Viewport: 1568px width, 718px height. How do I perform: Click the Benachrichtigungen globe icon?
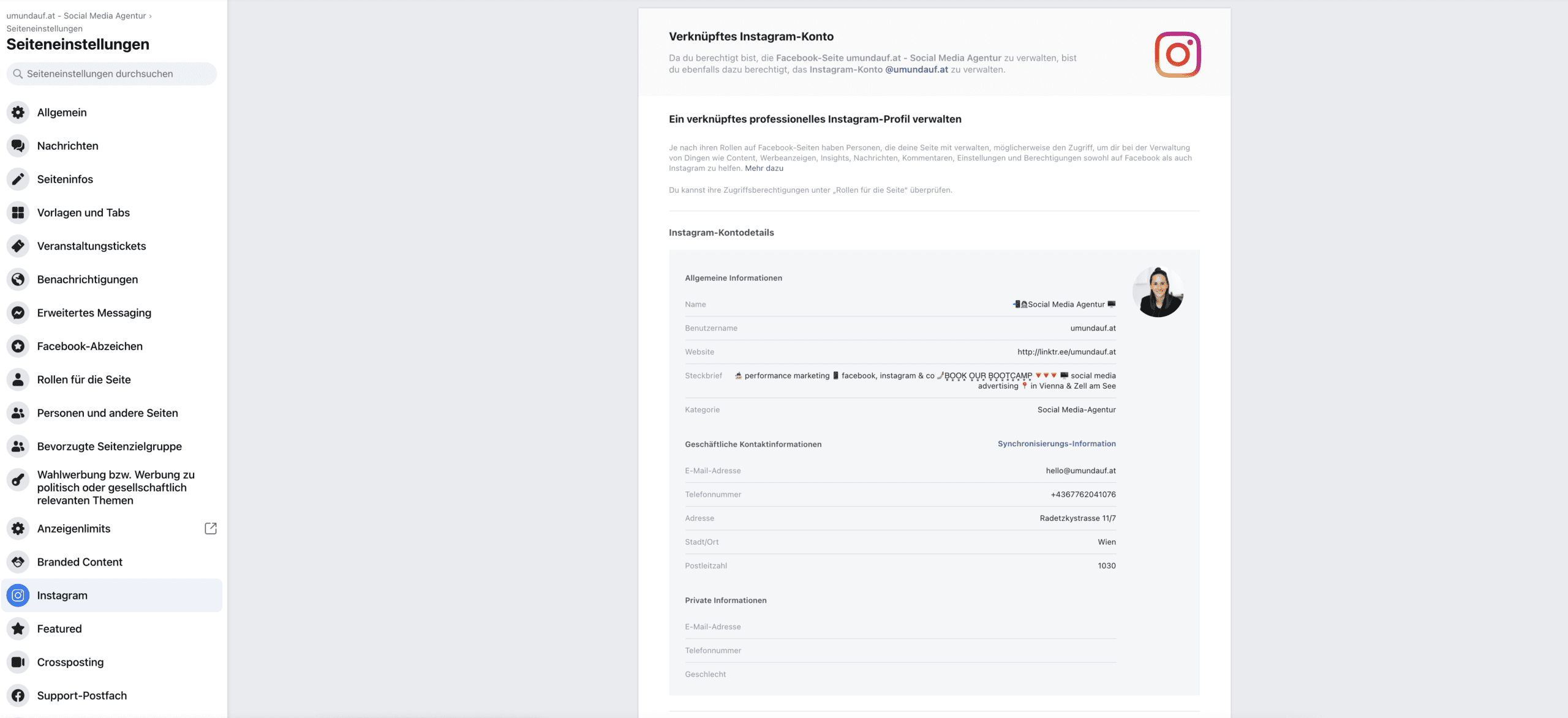(18, 279)
